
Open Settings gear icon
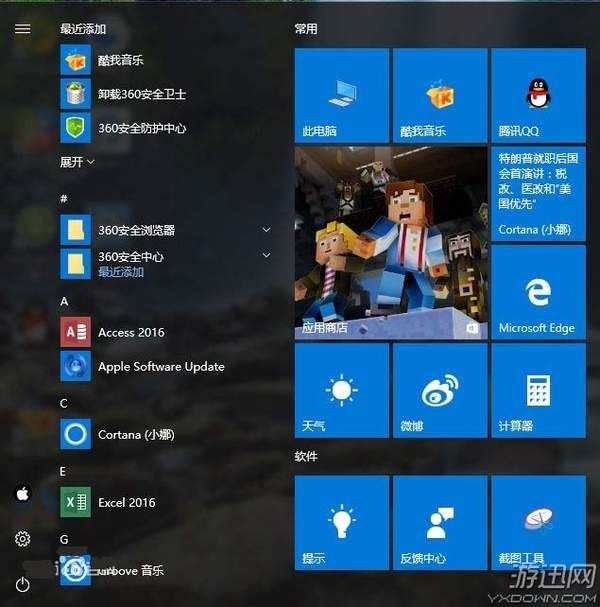(22, 539)
